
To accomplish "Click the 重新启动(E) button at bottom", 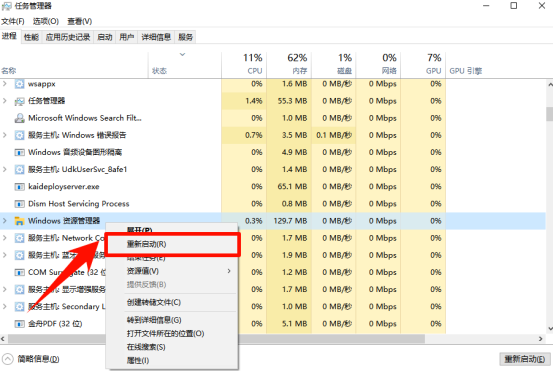I will click(x=525, y=359).
